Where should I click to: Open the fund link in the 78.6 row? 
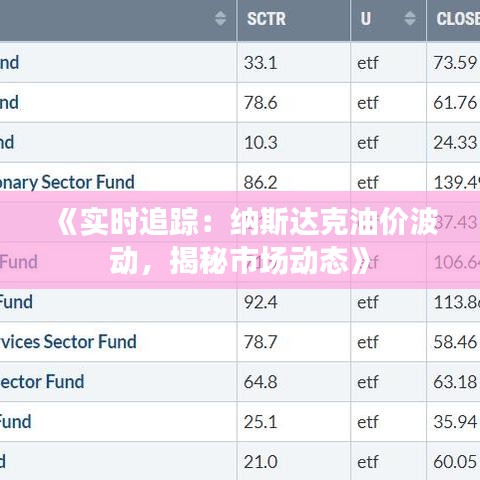point(9,102)
